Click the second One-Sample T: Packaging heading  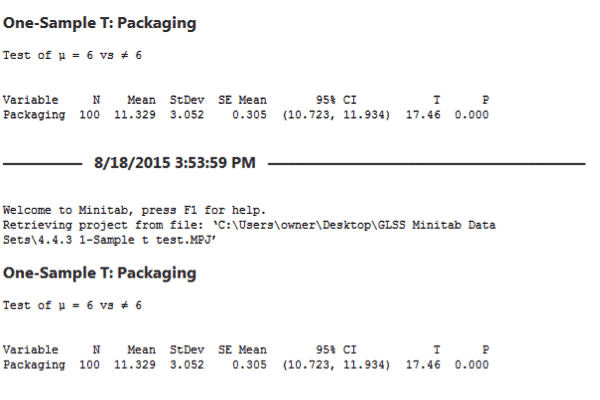point(99,273)
